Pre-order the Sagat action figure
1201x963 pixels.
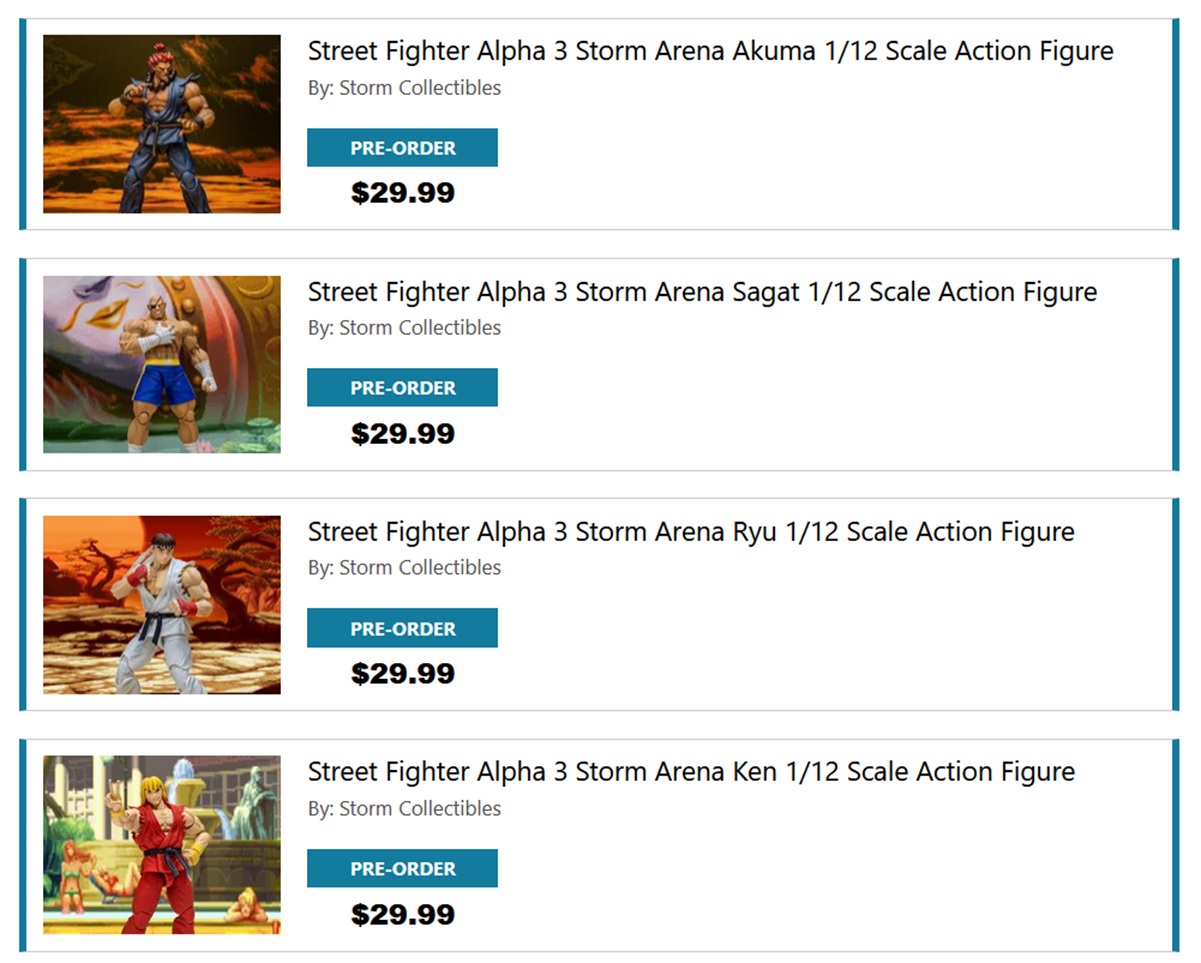(x=402, y=388)
